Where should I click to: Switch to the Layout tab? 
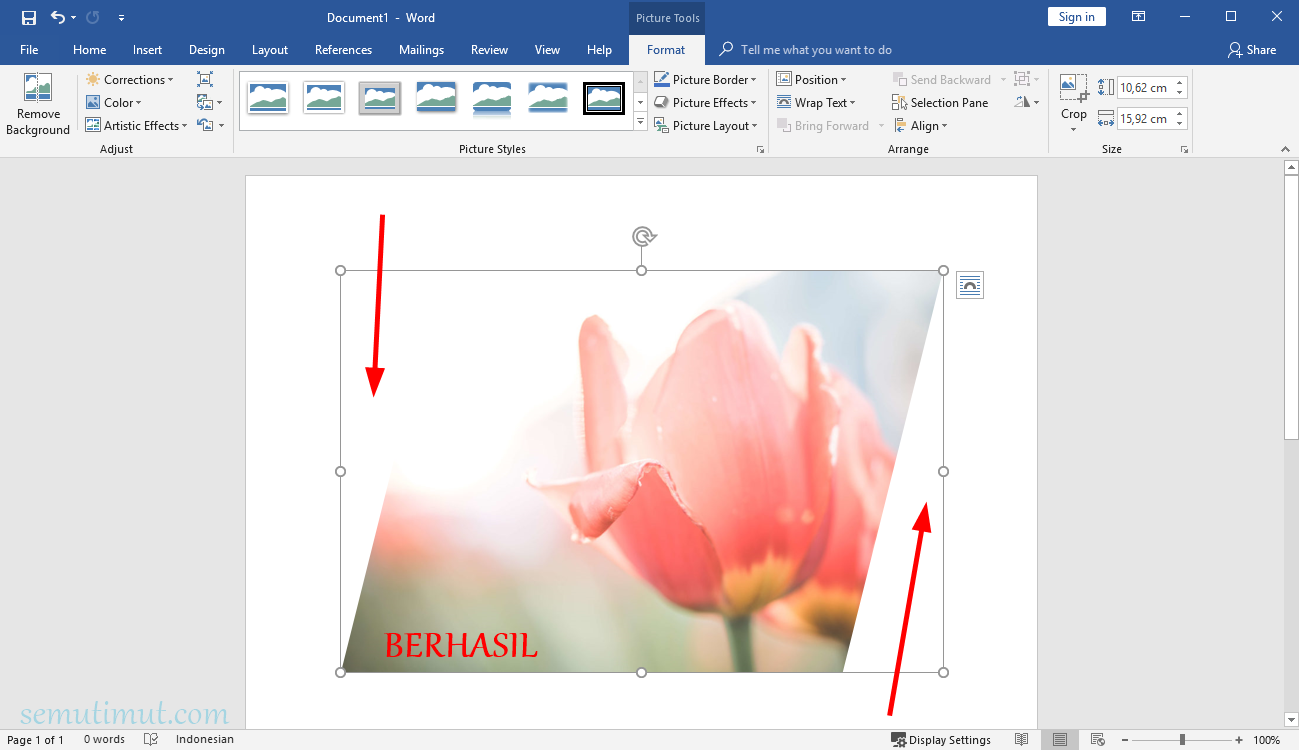click(x=270, y=50)
